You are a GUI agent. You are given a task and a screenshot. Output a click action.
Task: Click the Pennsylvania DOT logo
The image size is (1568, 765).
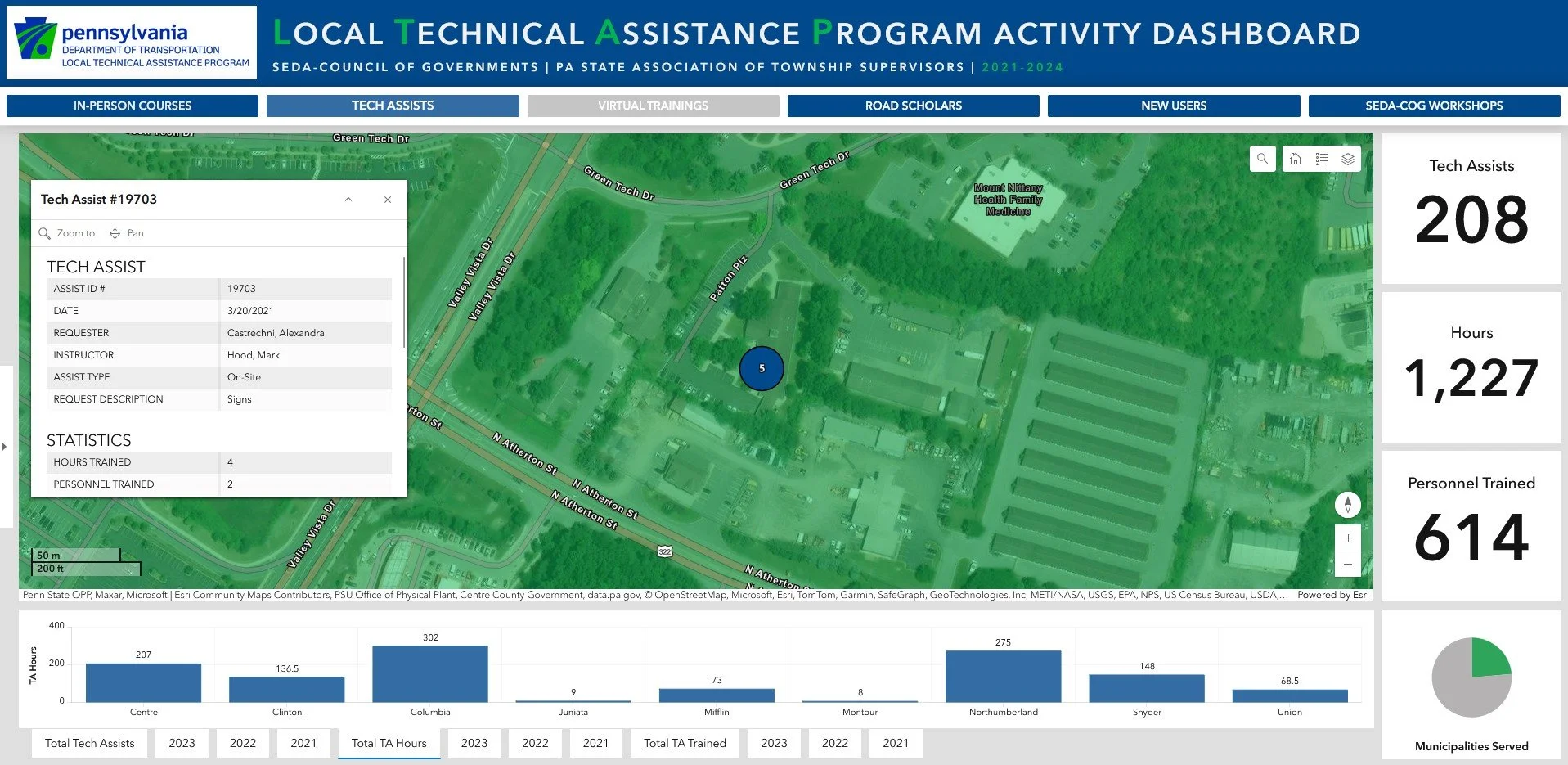(x=132, y=43)
